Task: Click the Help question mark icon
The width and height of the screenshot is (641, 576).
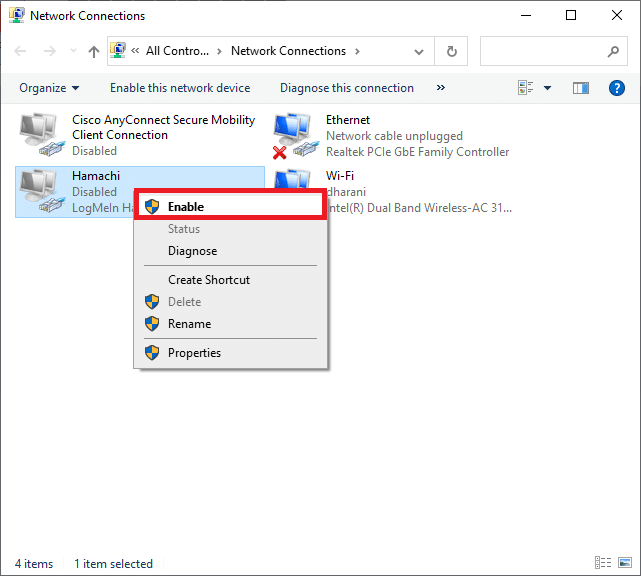Action: coord(617,88)
